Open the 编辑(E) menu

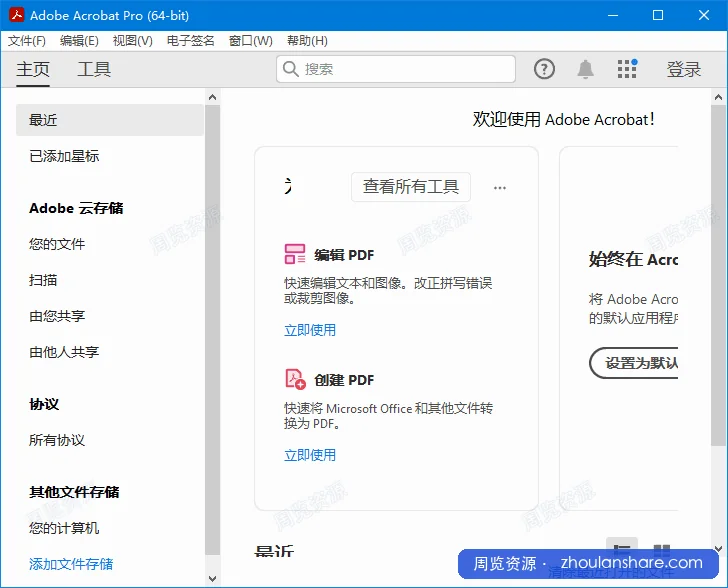pyautogui.click(x=79, y=41)
